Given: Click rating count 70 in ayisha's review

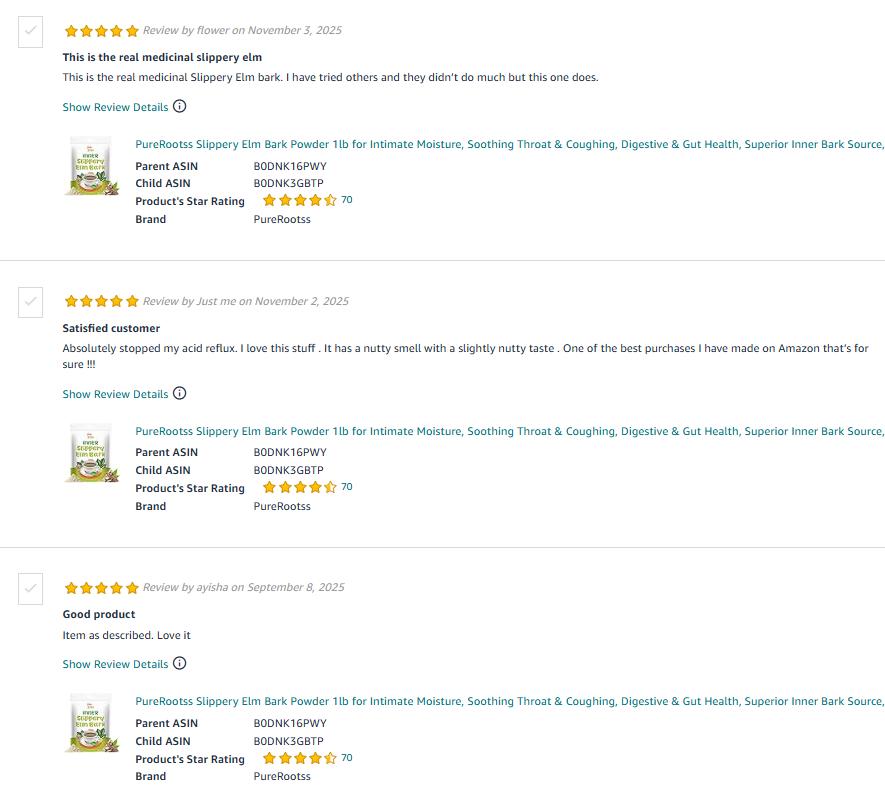Looking at the screenshot, I should tap(347, 758).
